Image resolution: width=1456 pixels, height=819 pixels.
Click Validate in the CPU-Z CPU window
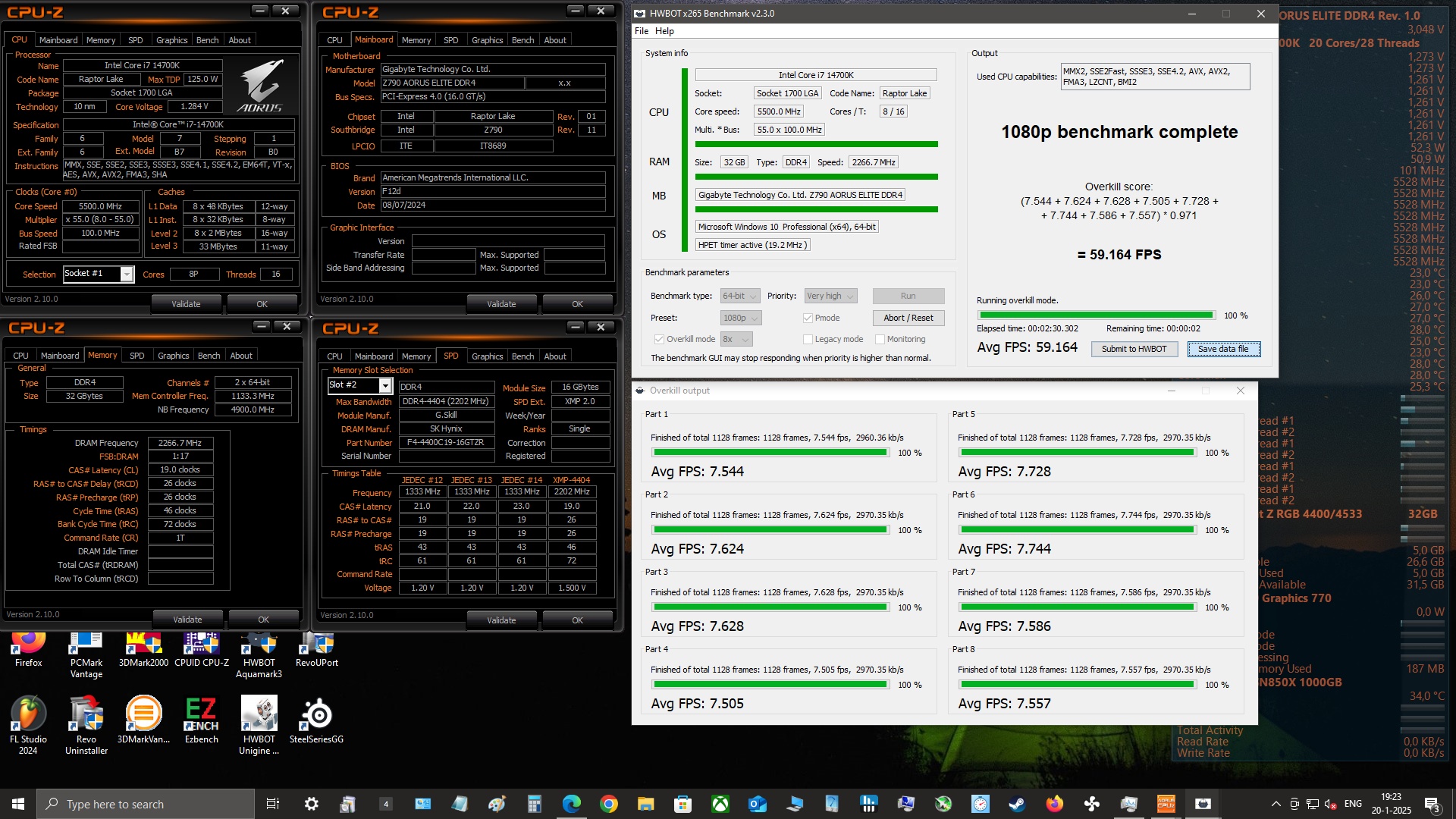point(186,304)
